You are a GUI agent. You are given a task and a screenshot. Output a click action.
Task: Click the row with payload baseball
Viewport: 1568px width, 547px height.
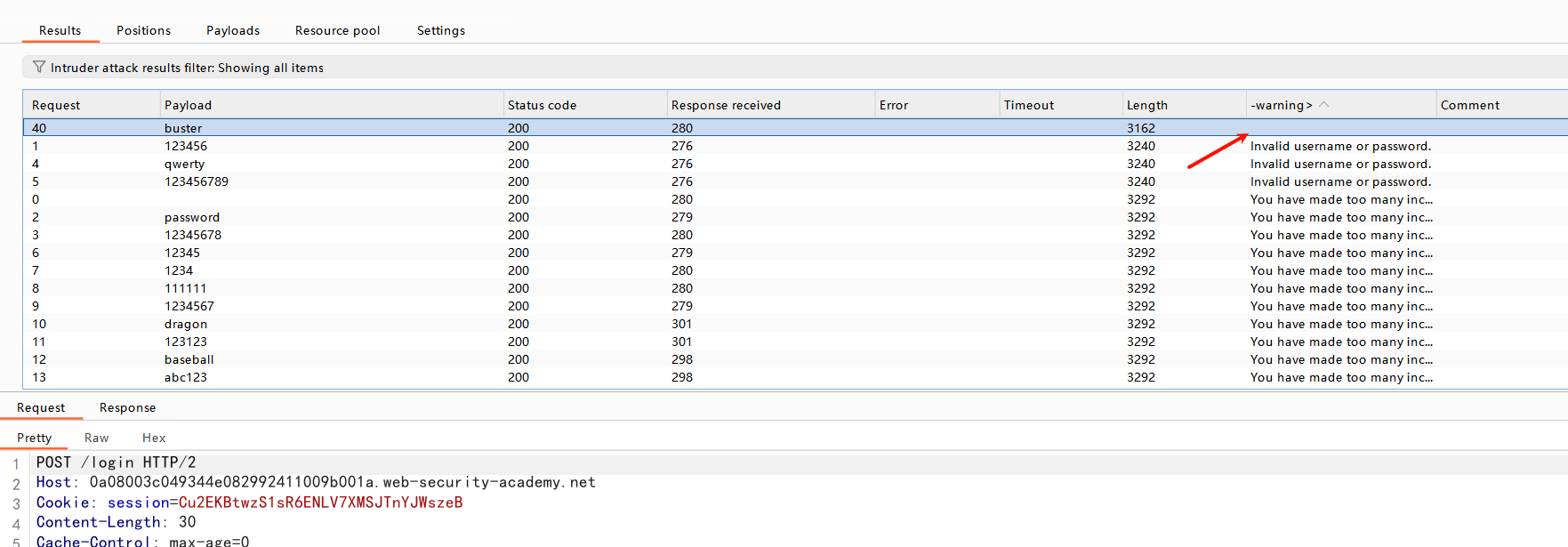[x=189, y=359]
